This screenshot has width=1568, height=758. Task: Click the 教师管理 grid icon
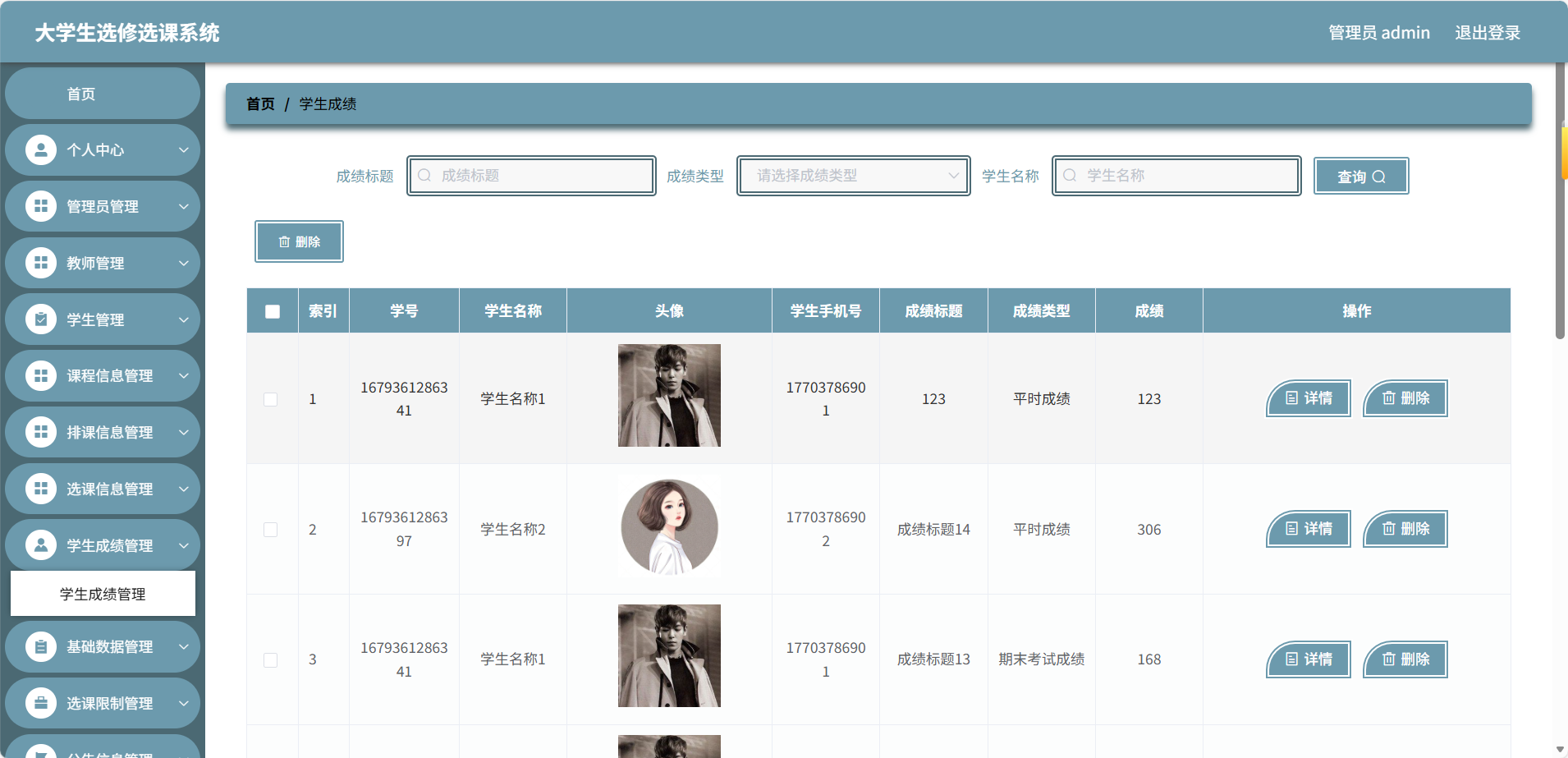41,263
